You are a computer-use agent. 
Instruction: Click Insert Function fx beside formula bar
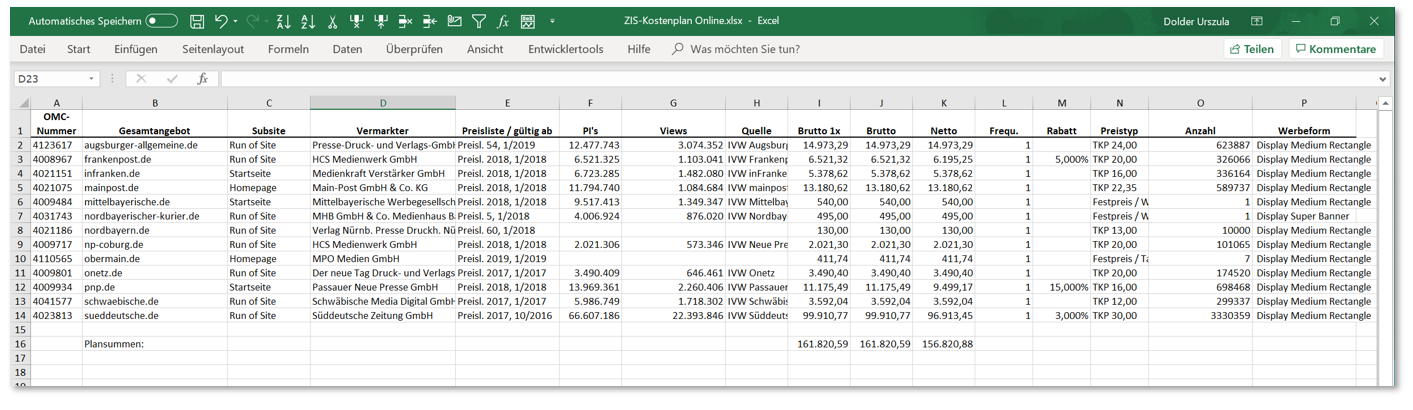(202, 78)
